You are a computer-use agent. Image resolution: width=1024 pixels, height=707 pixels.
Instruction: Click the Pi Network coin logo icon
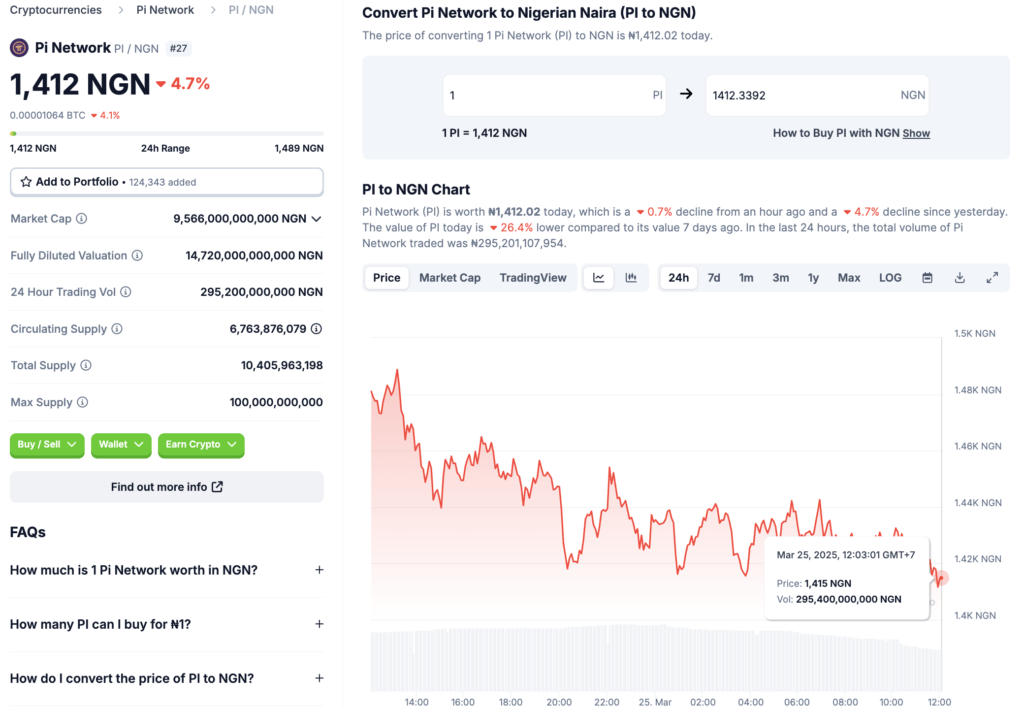[x=19, y=48]
